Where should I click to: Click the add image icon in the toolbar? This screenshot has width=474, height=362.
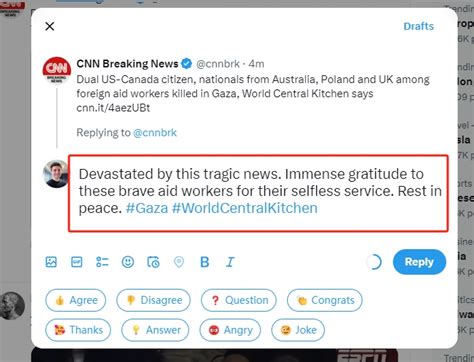(x=51, y=262)
